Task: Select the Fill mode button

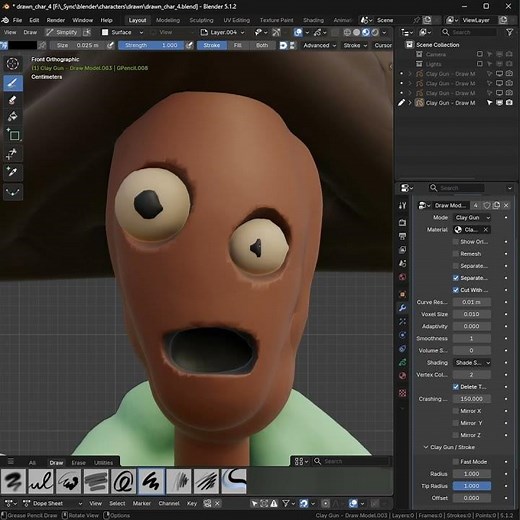Action: coord(238,45)
